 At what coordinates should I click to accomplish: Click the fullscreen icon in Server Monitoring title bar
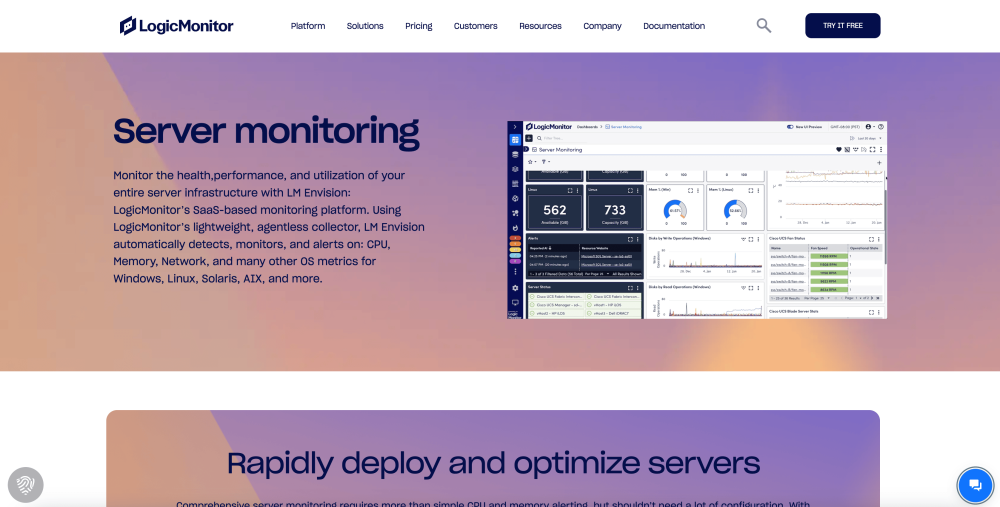pyautogui.click(x=872, y=149)
